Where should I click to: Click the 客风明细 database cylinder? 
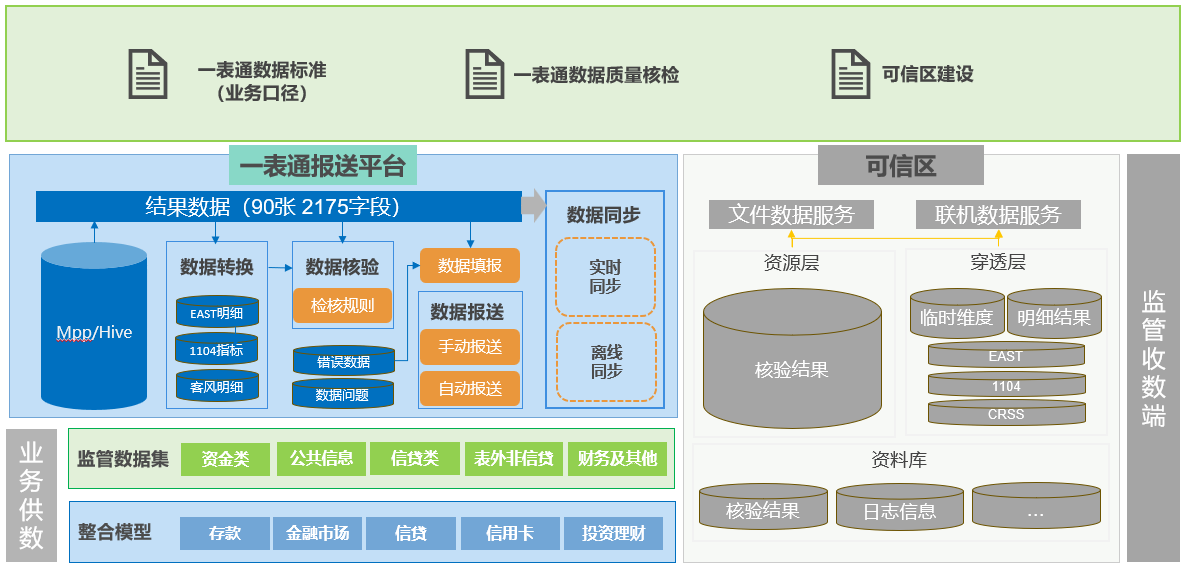(217, 386)
